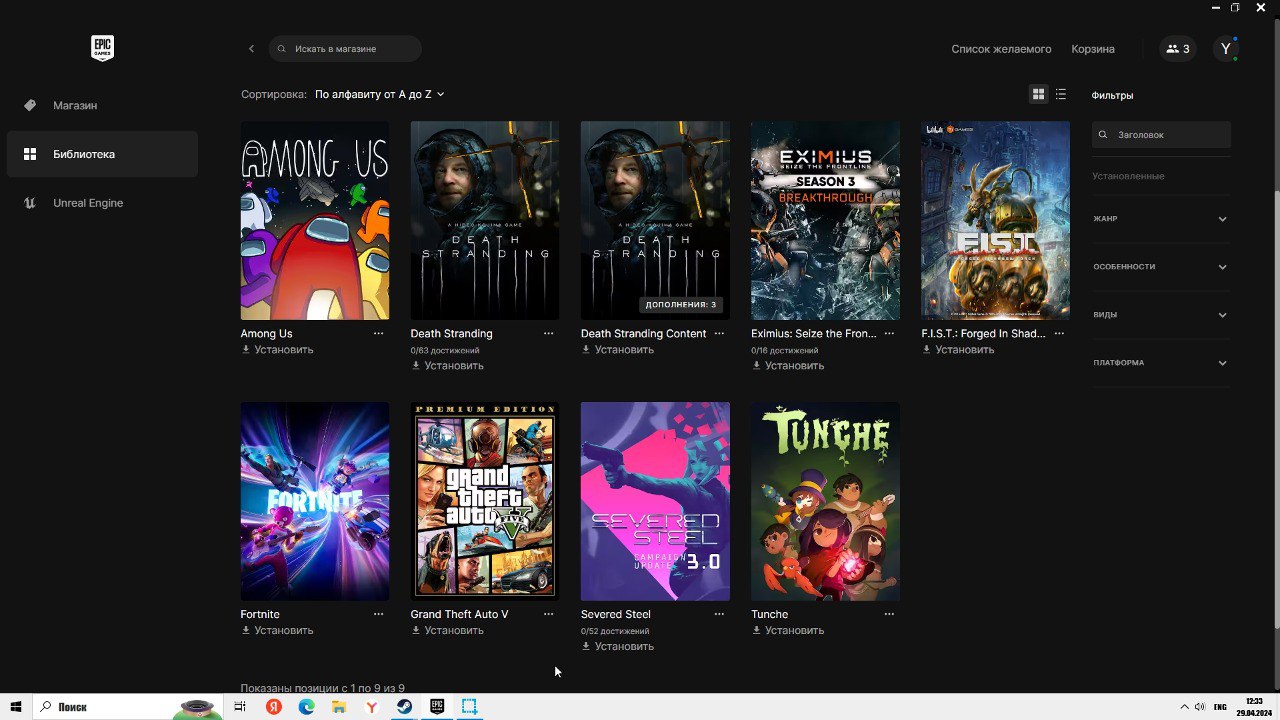Open options menu for Tunche

pos(889,614)
